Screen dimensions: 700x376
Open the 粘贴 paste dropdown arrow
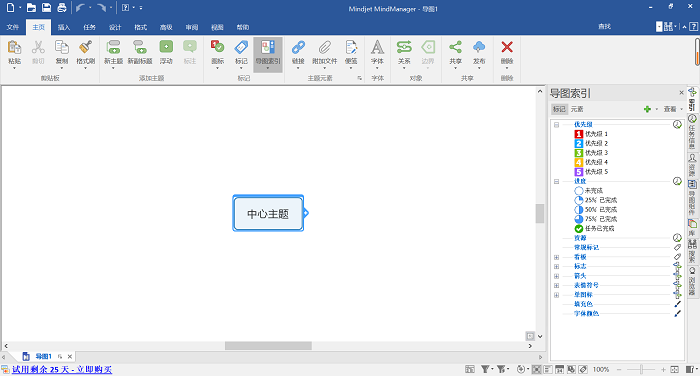click(x=14, y=68)
